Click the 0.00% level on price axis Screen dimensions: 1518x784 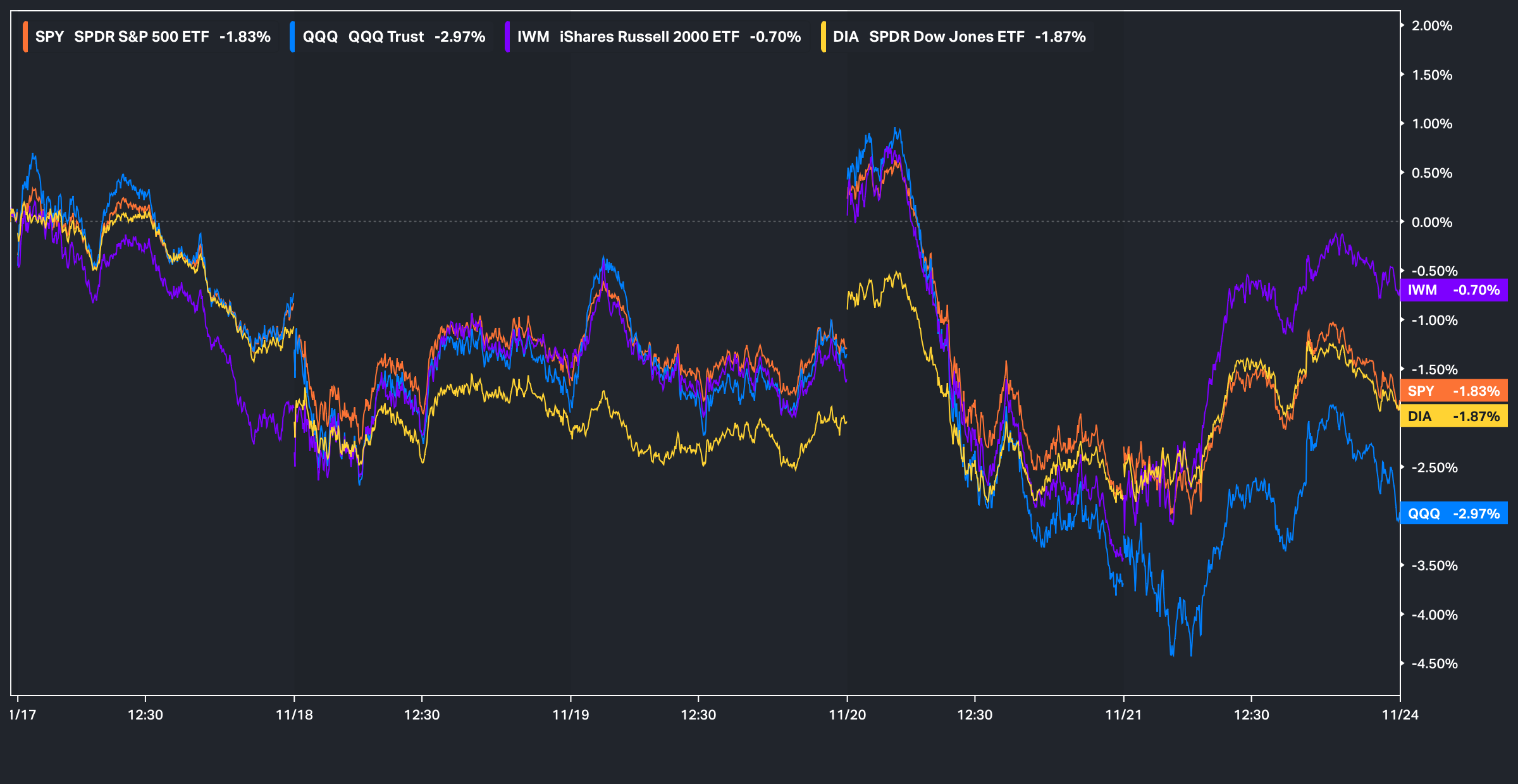click(x=1431, y=222)
